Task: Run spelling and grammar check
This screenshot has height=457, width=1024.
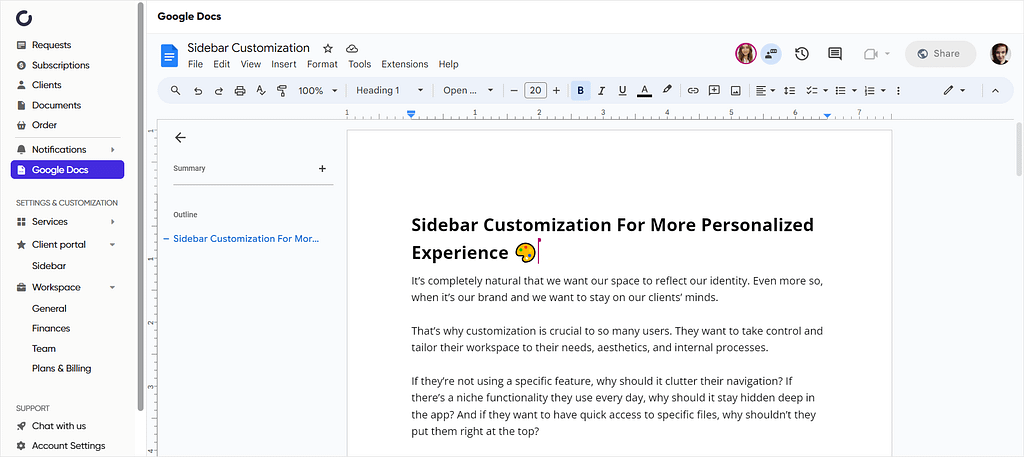Action: 261,91
